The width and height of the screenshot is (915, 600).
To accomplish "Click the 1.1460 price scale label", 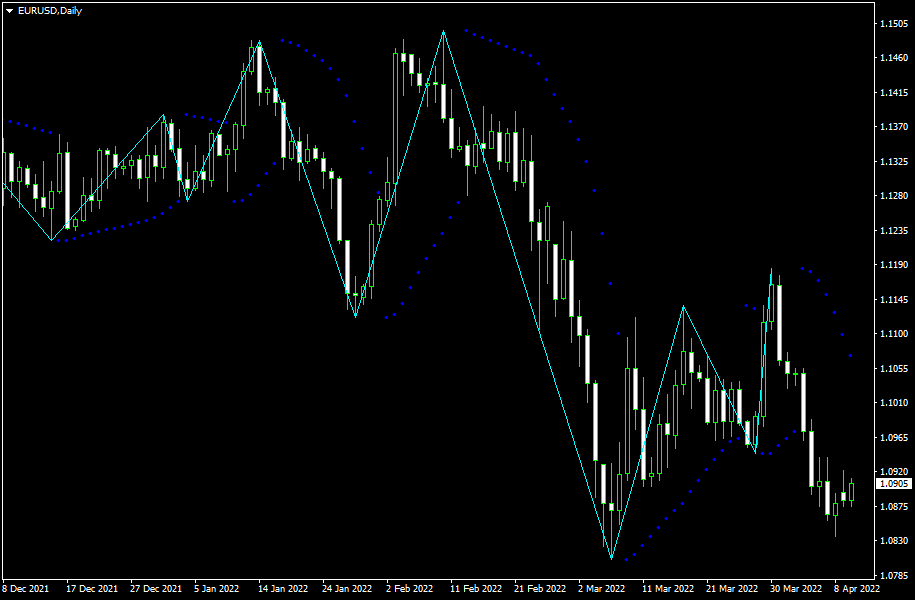I will coord(894,58).
